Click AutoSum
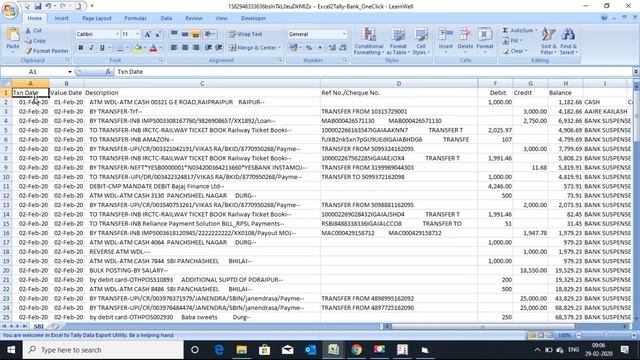 [x=520, y=30]
